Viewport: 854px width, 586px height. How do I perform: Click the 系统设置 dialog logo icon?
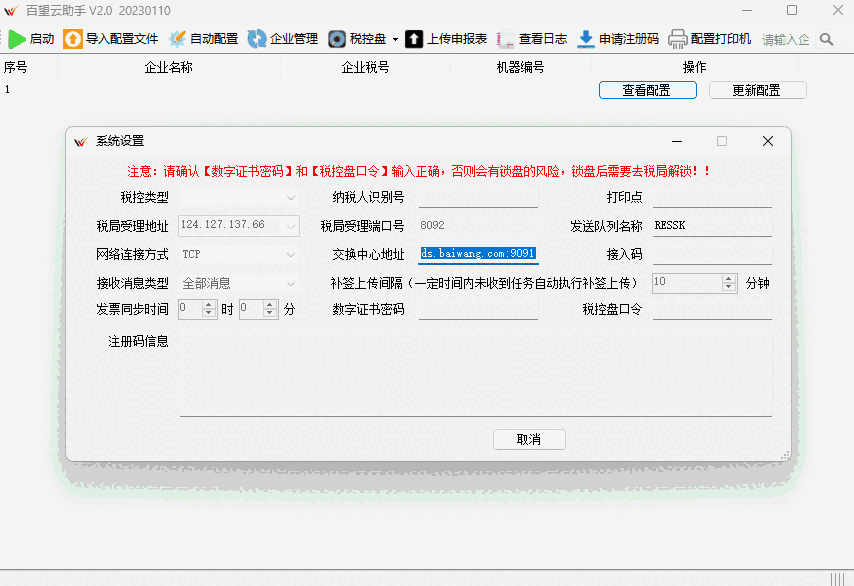81,141
